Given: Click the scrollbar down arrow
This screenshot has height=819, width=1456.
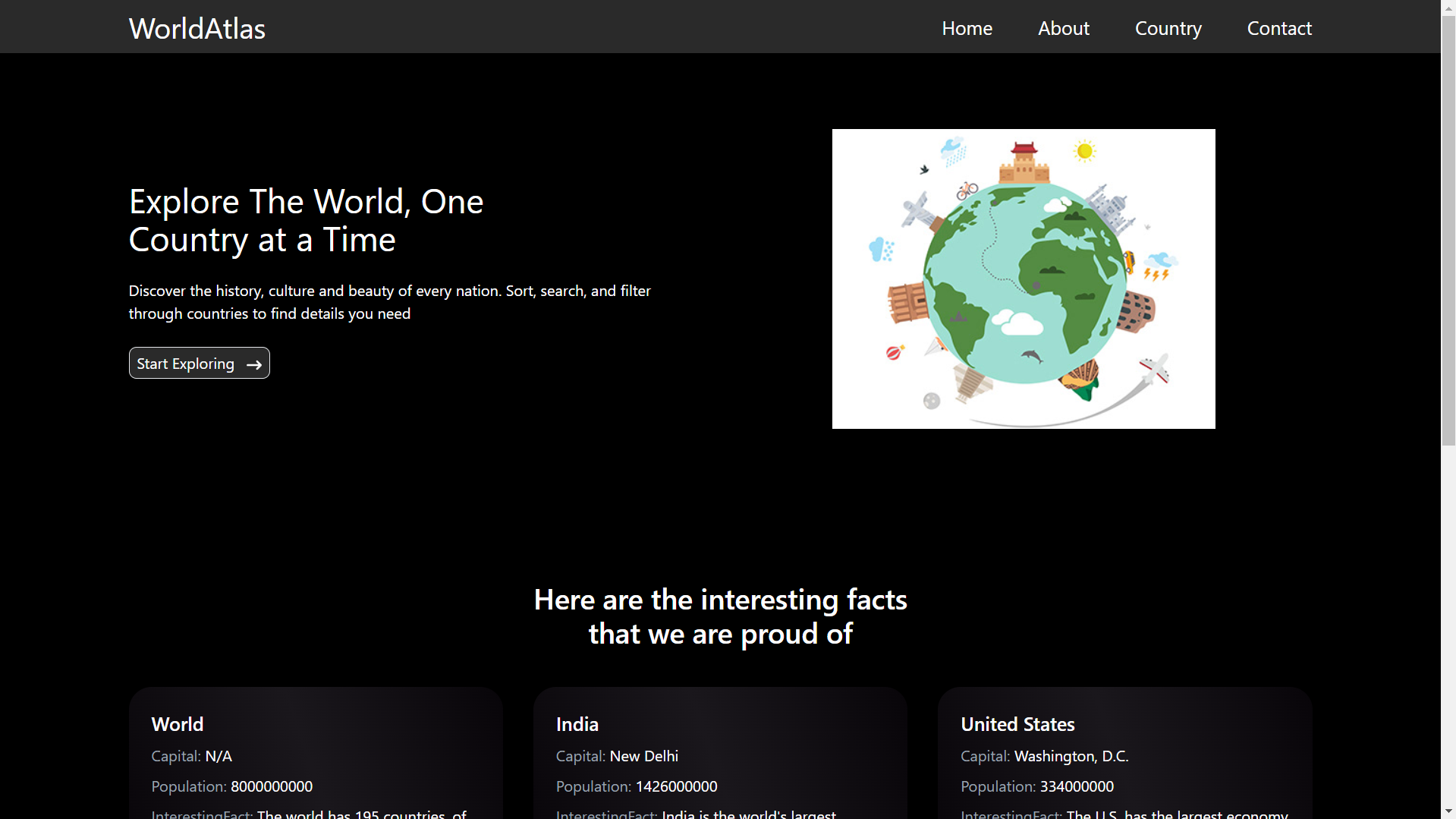Looking at the screenshot, I should coord(1448,811).
